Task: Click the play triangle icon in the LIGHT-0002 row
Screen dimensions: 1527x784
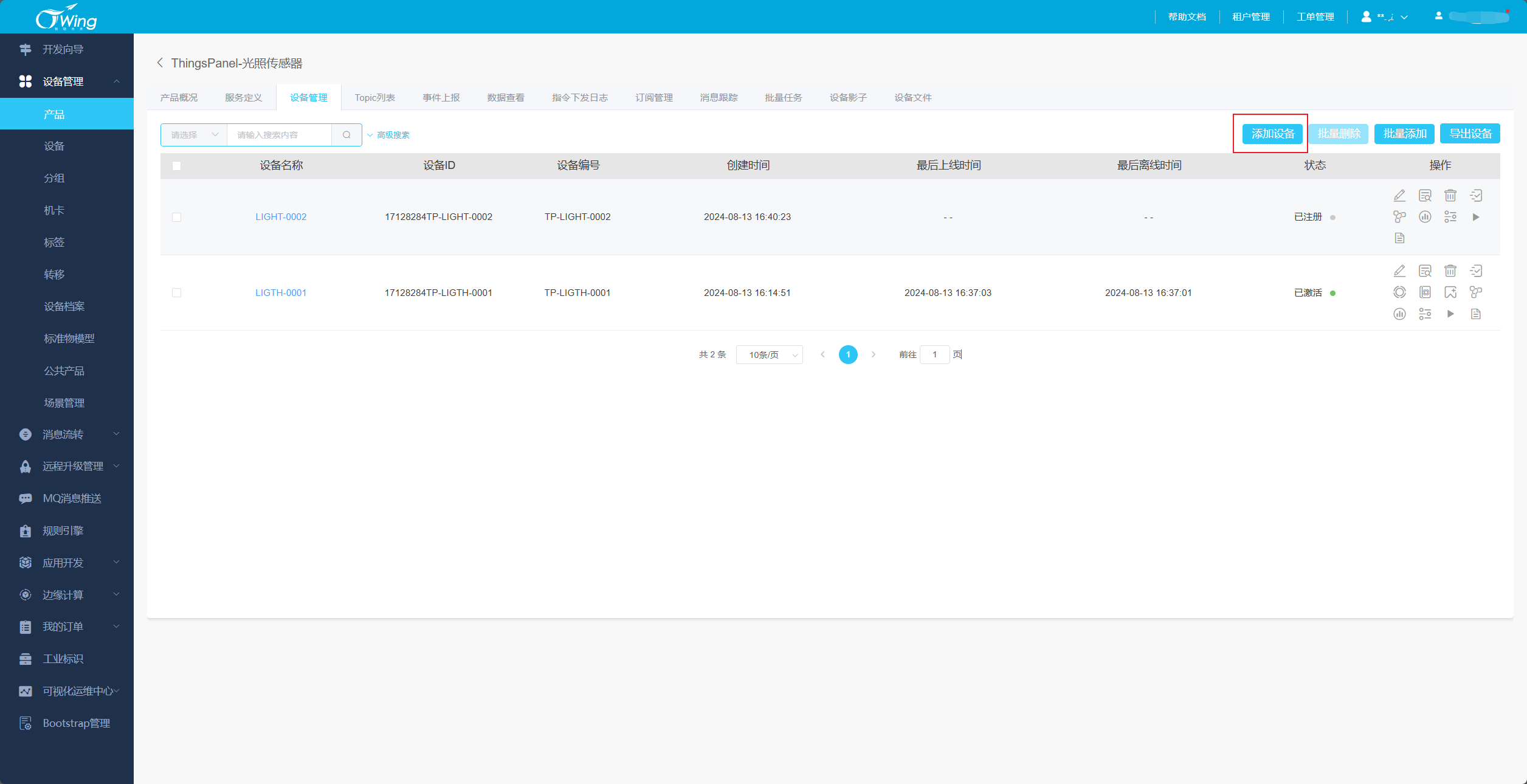Action: [1476, 217]
